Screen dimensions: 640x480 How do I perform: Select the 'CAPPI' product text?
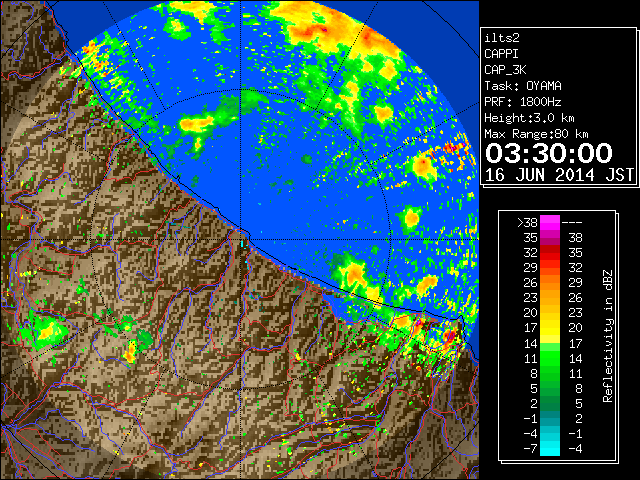[x=501, y=54]
